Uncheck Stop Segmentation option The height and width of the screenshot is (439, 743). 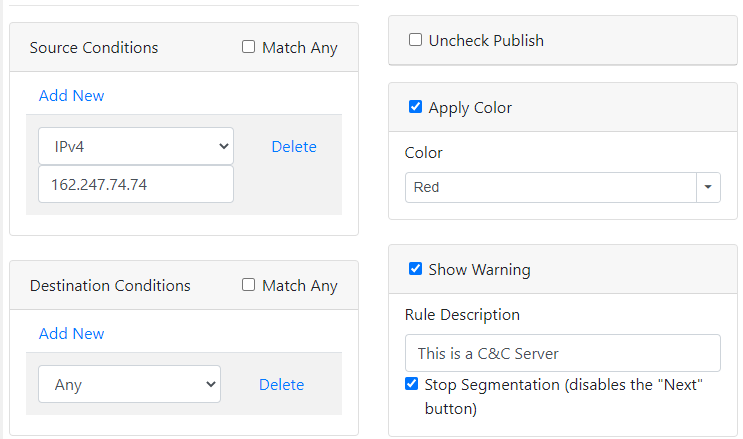click(x=411, y=384)
